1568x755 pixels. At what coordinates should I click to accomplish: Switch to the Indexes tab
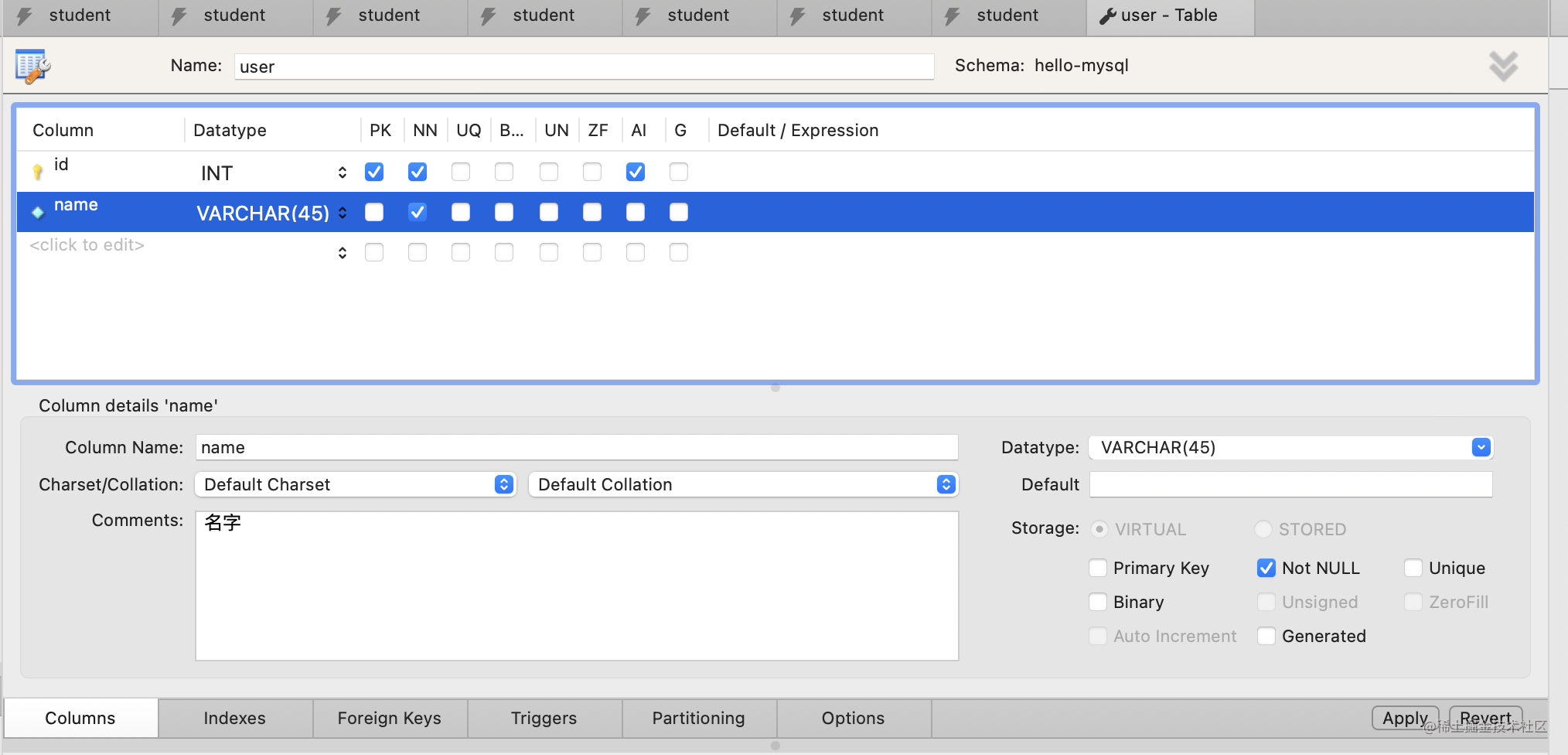point(235,718)
